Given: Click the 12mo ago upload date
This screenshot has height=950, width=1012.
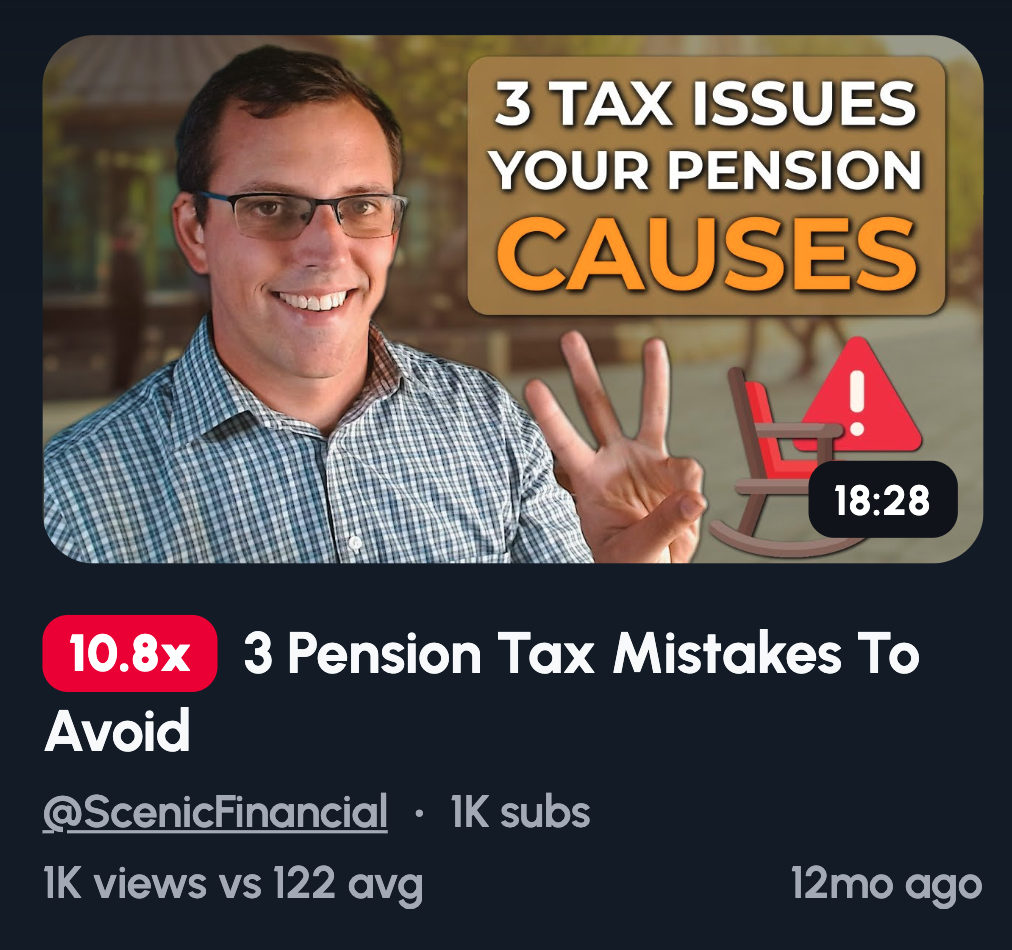Looking at the screenshot, I should [886, 884].
